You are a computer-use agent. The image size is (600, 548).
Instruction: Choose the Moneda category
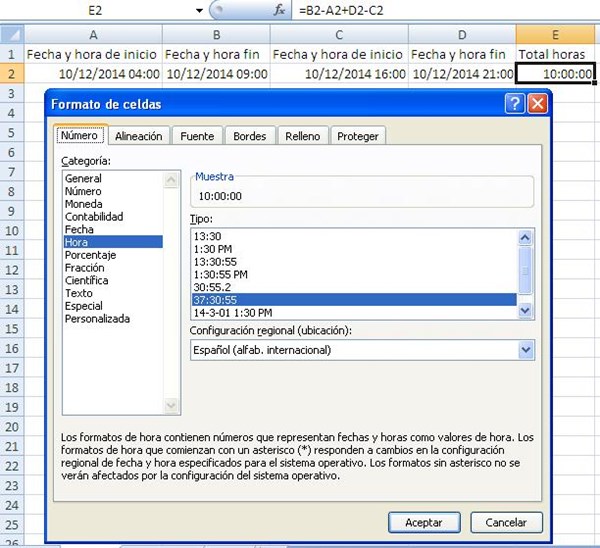coord(113,204)
